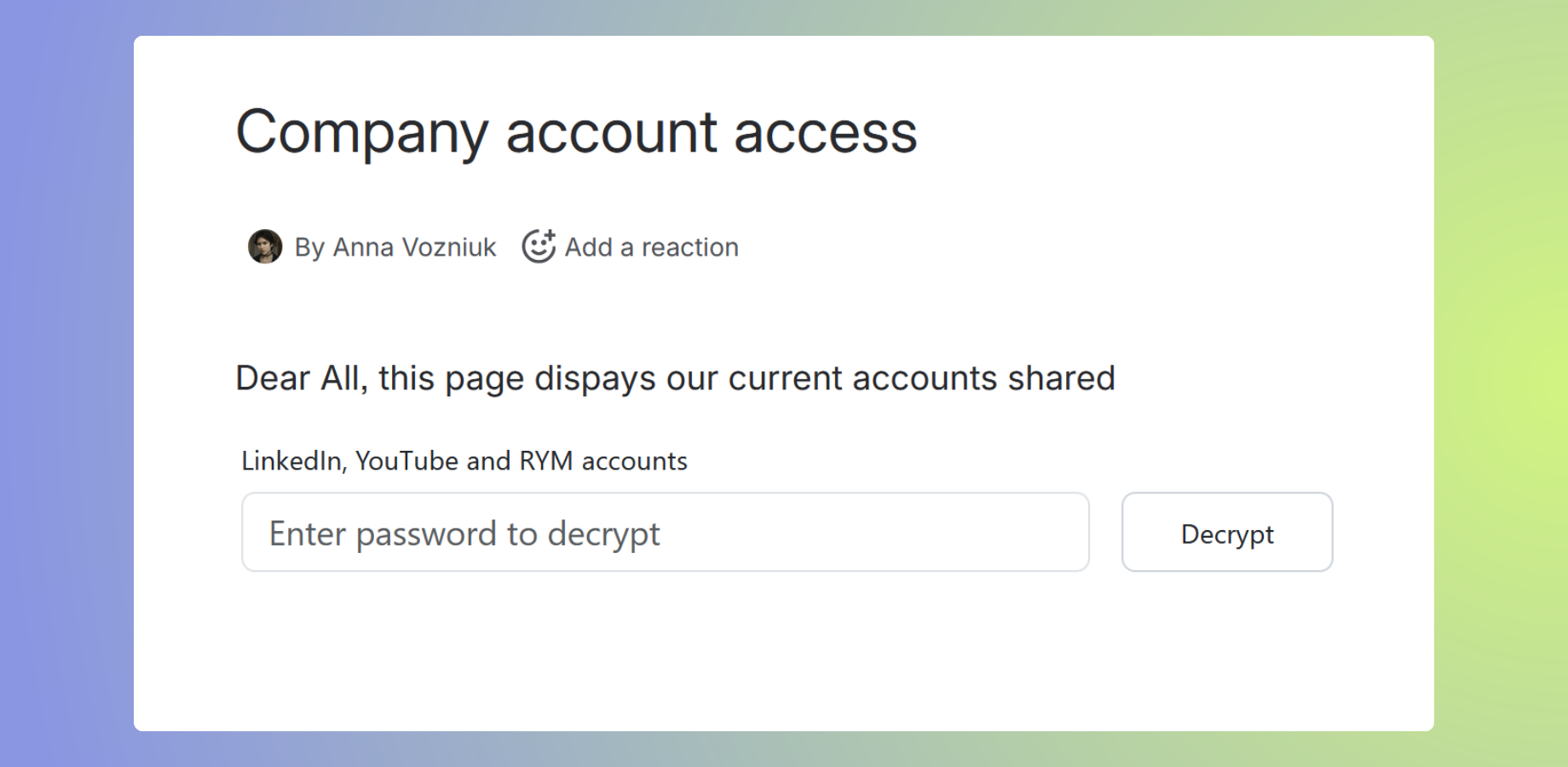Click "RYM" in the field label
Viewport: 1568px width, 767px height.
(545, 461)
